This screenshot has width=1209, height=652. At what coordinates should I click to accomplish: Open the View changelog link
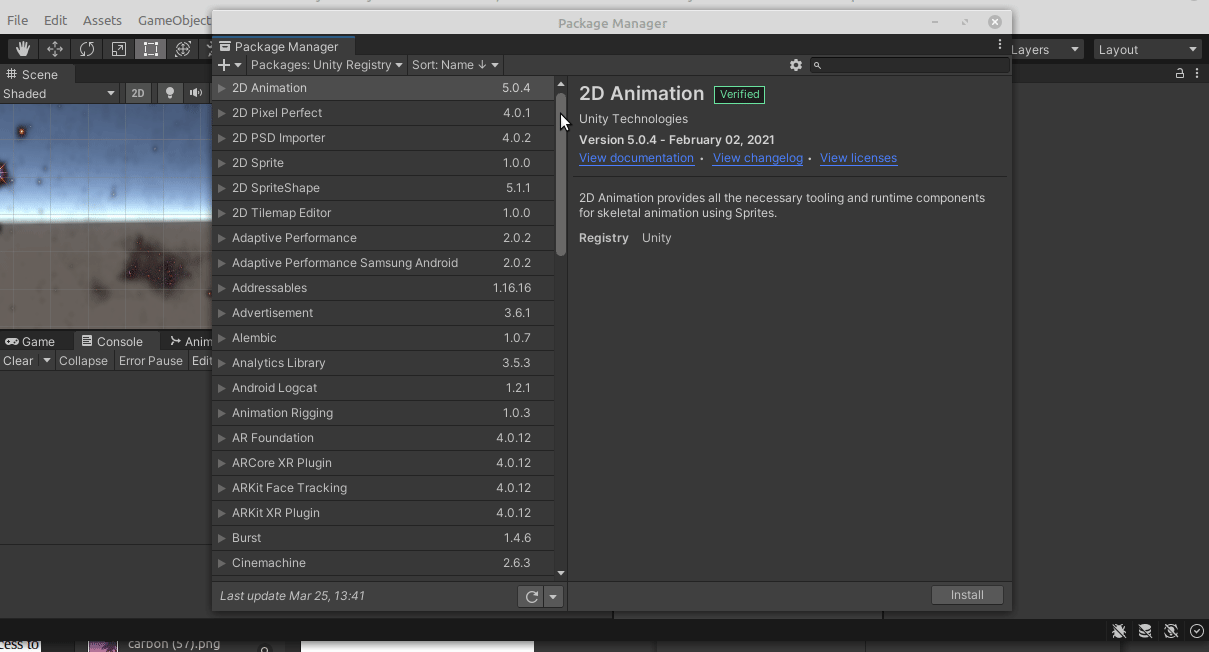tap(758, 158)
